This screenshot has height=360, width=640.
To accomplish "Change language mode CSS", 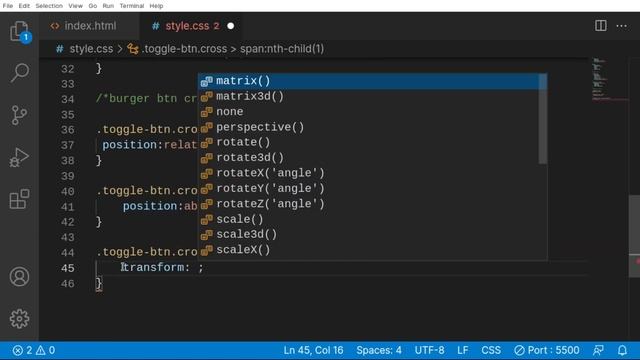I will 491,350.
